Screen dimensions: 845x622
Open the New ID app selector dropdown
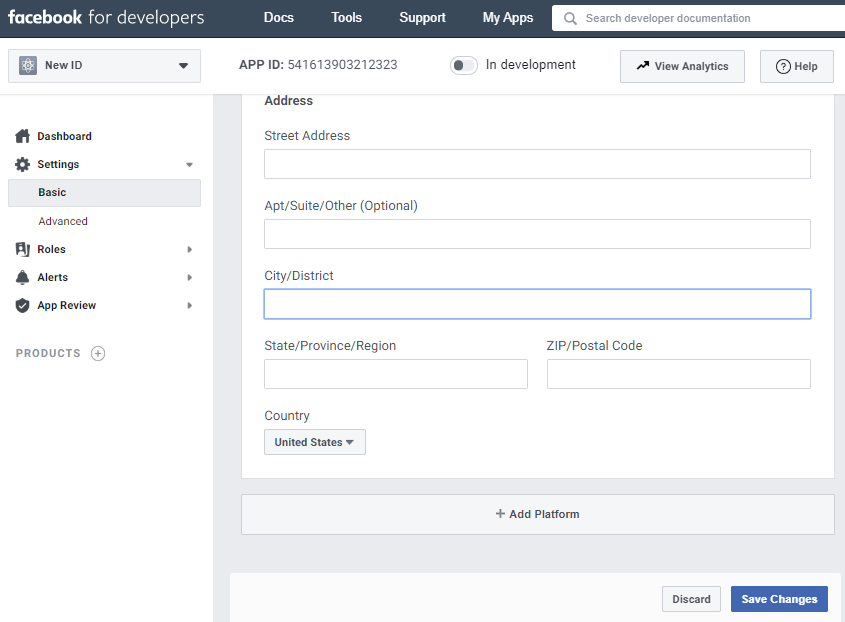tap(105, 66)
